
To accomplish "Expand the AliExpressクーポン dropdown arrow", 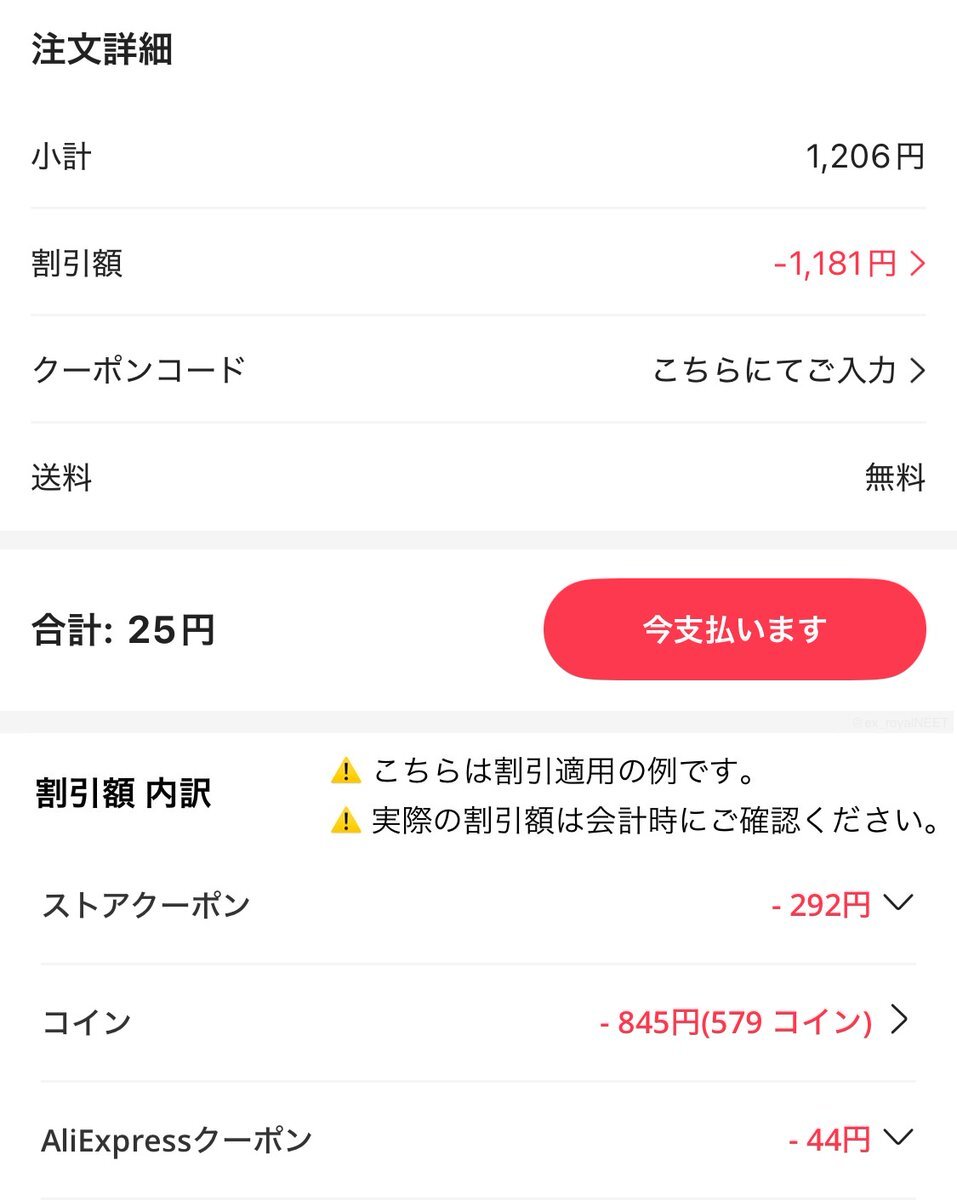I will tap(899, 1137).
